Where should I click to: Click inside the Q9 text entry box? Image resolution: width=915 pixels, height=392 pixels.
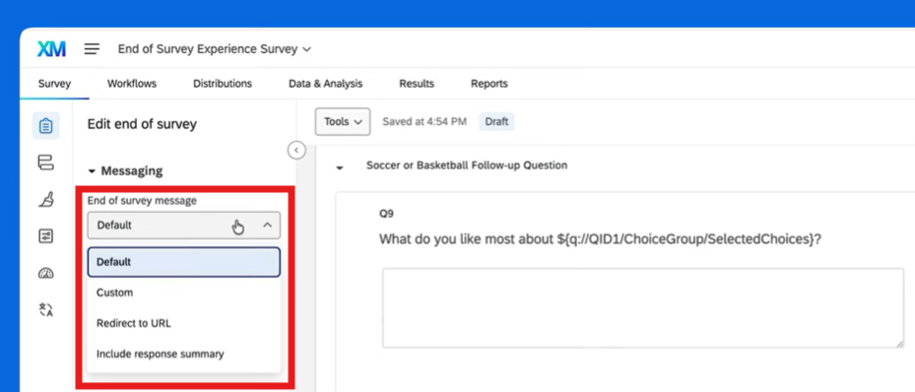(x=643, y=308)
